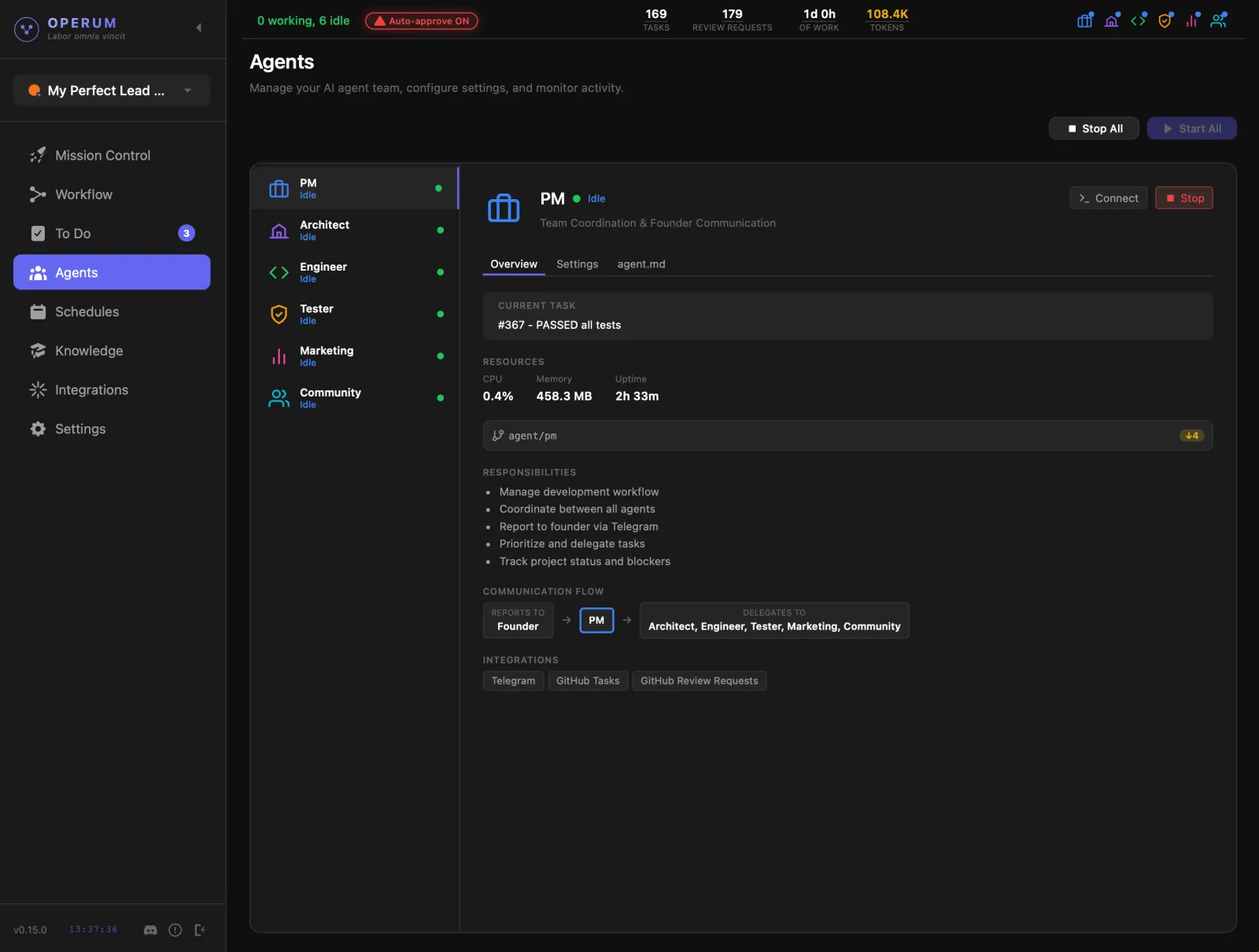
Task: Select the Marketing bar-chart icon in header
Action: coord(1191,20)
